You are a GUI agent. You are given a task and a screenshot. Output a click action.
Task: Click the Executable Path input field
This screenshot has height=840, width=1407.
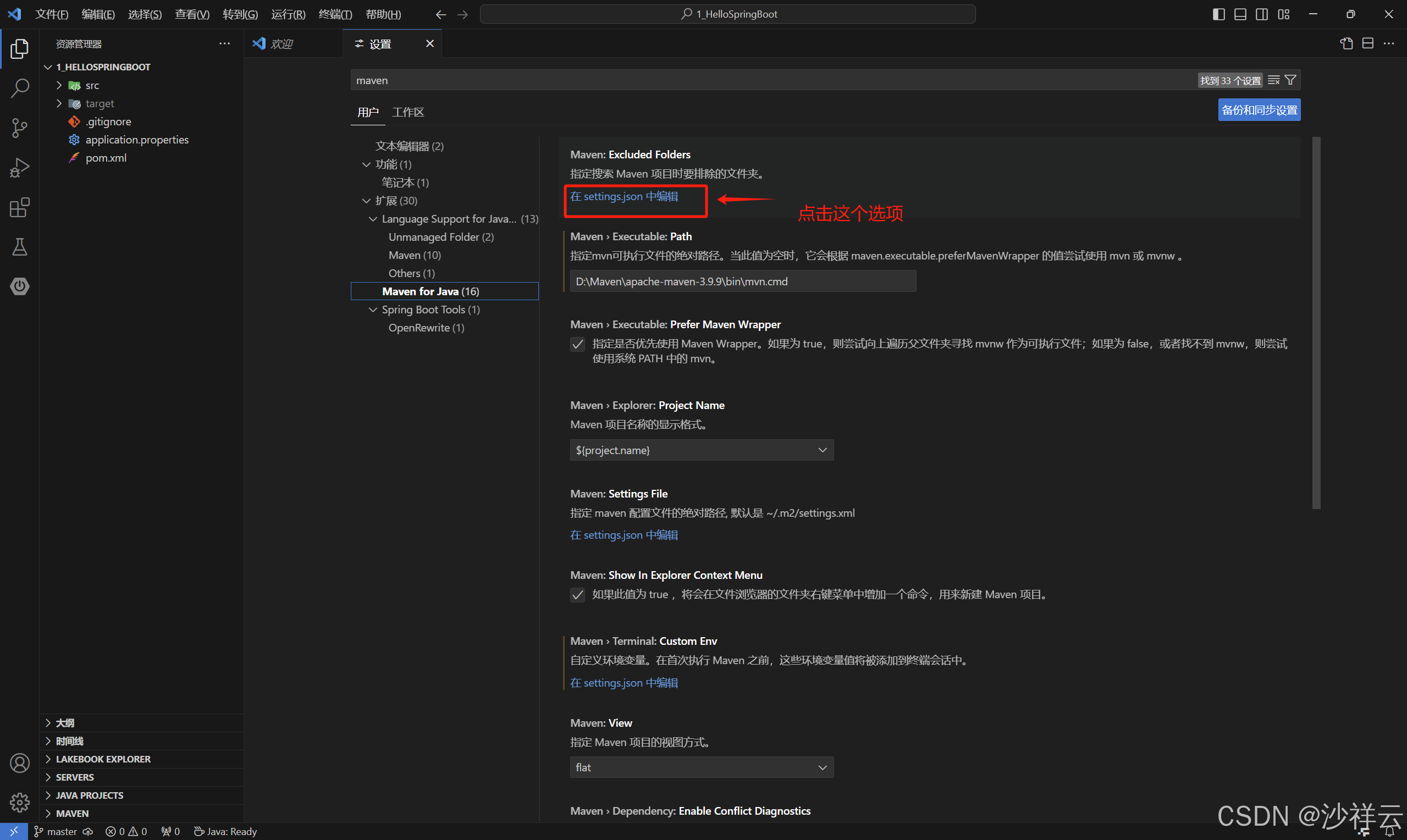(743, 281)
